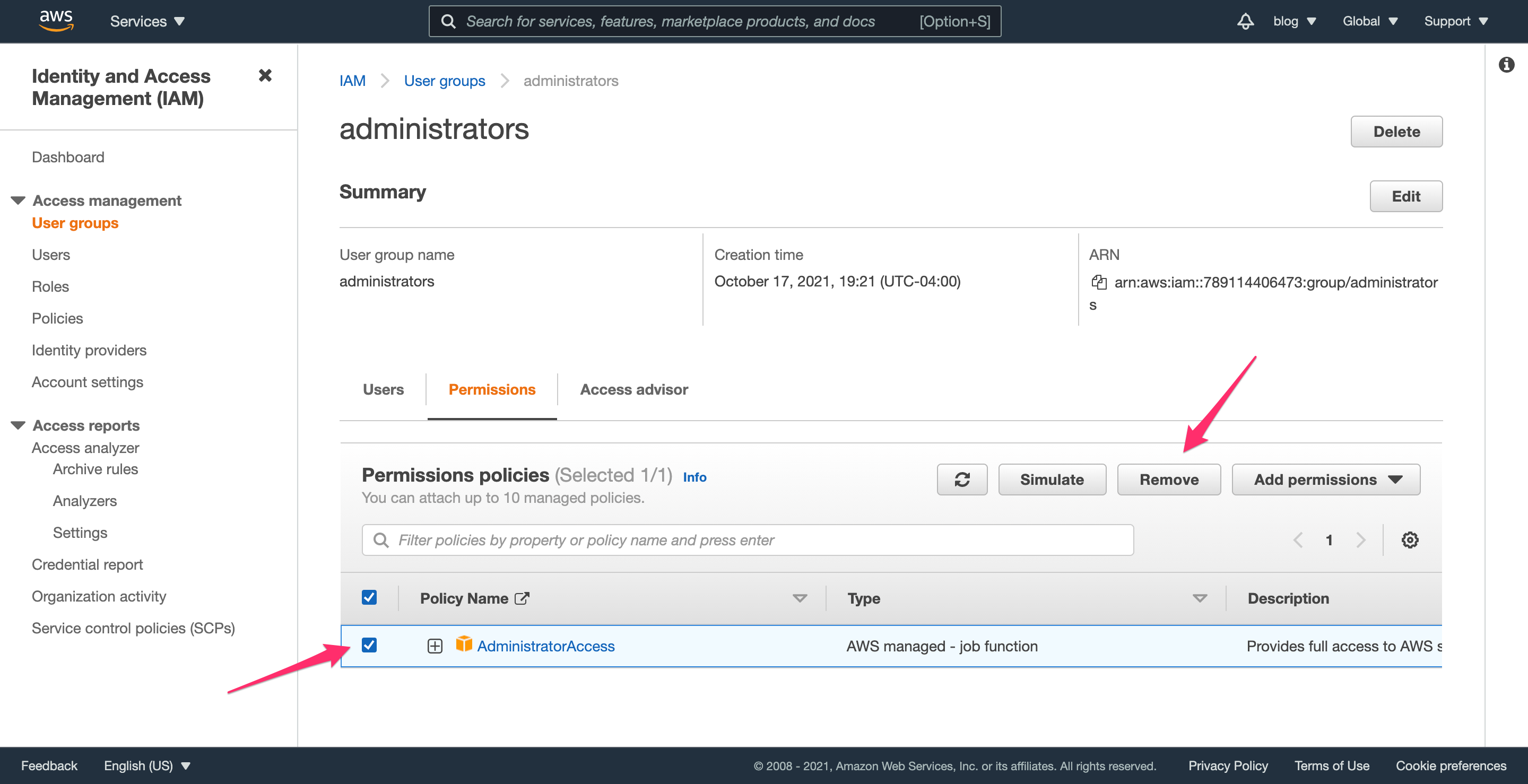Open User groups in the sidebar
The height and width of the screenshot is (784, 1528).
pos(75,223)
